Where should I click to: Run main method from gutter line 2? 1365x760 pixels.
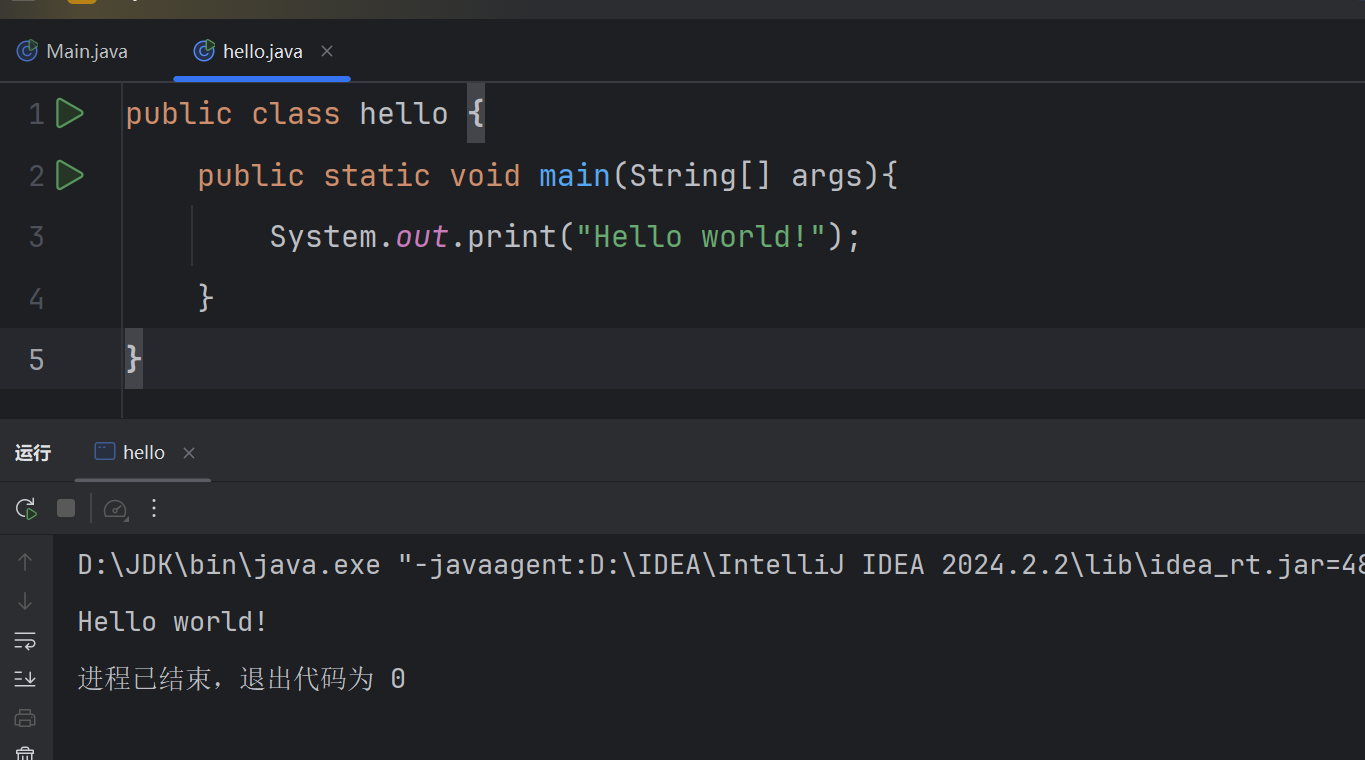click(x=70, y=176)
